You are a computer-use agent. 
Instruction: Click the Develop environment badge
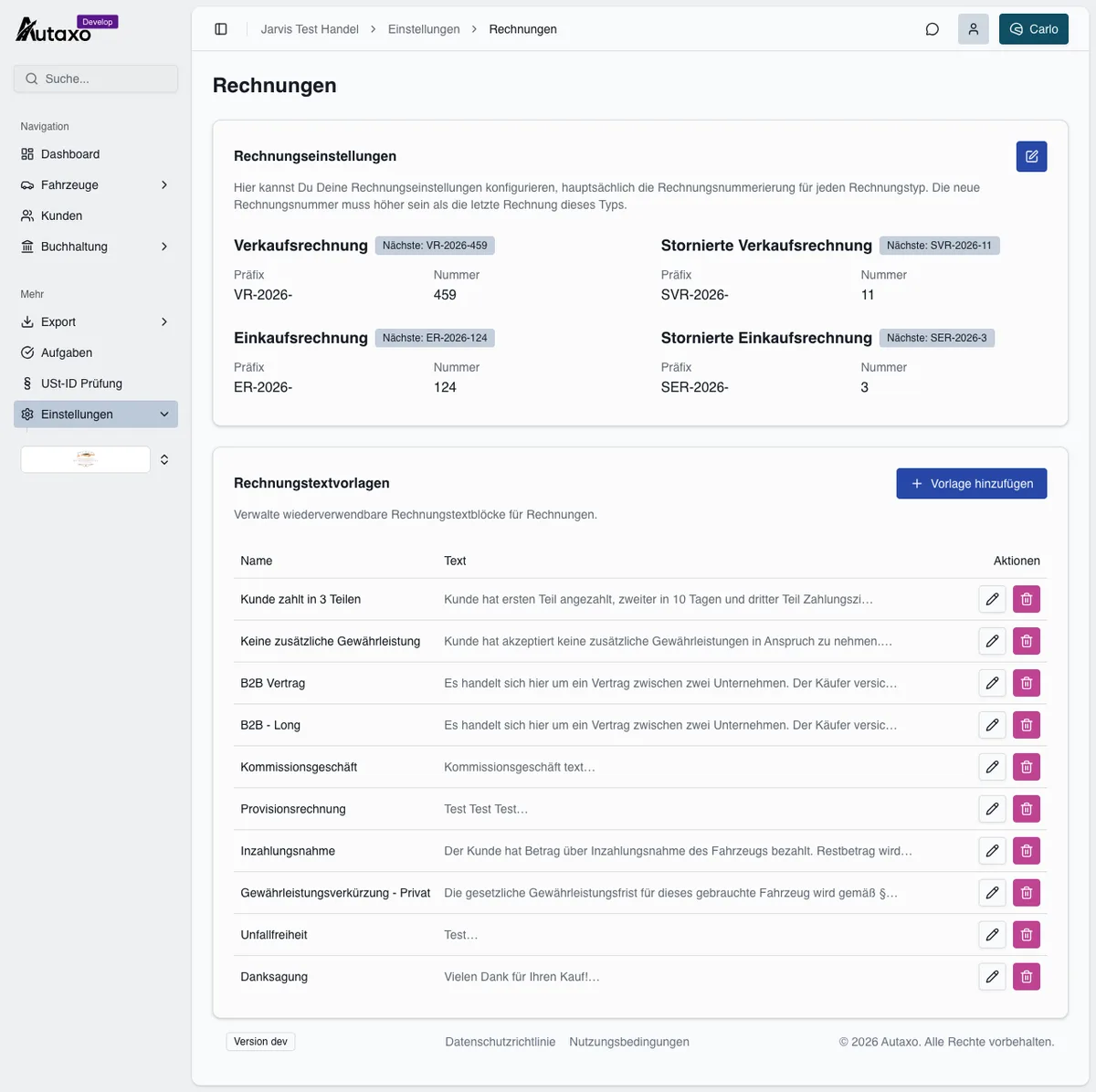click(x=98, y=22)
